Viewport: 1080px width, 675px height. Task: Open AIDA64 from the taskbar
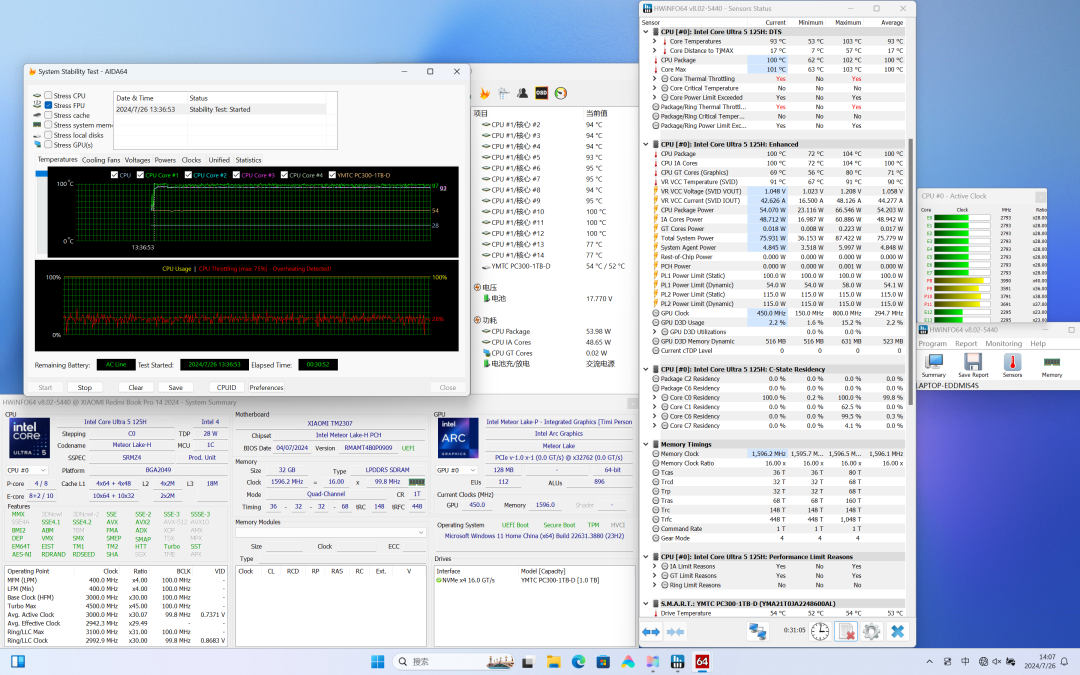pos(702,661)
